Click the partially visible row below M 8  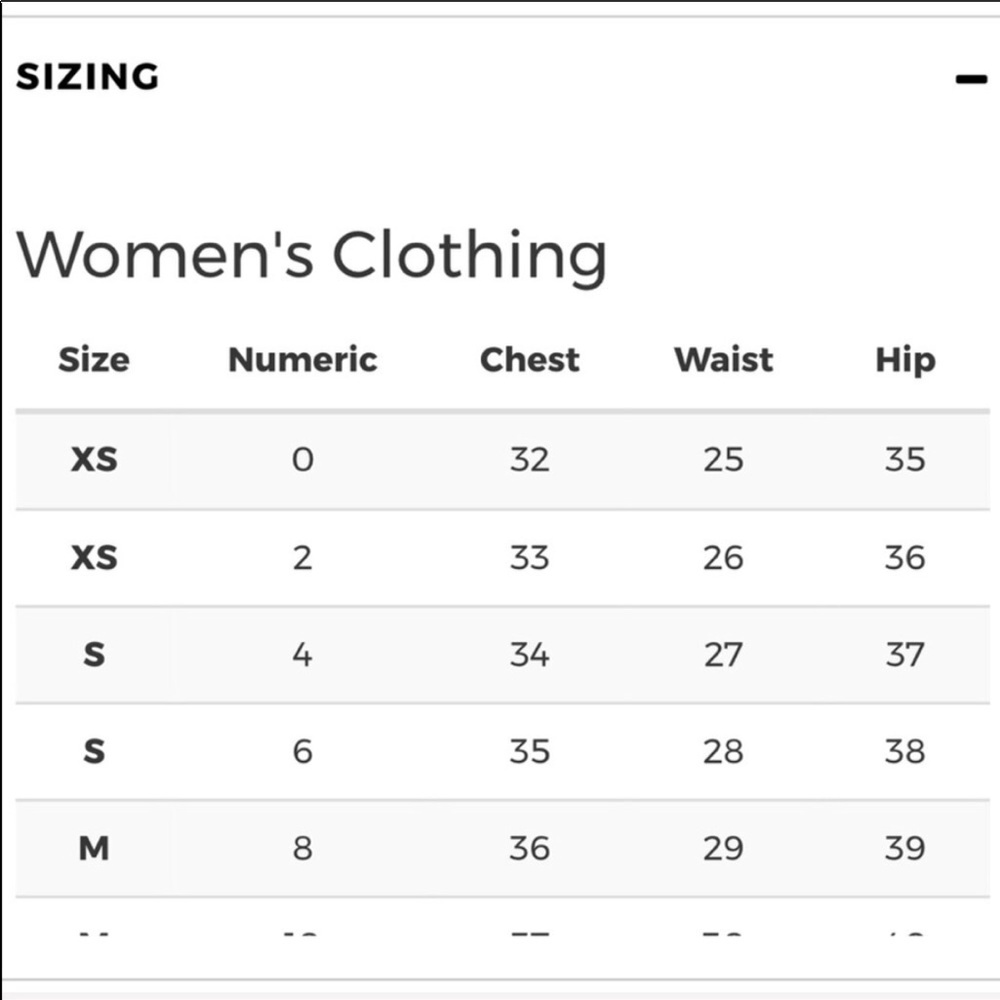(503, 918)
